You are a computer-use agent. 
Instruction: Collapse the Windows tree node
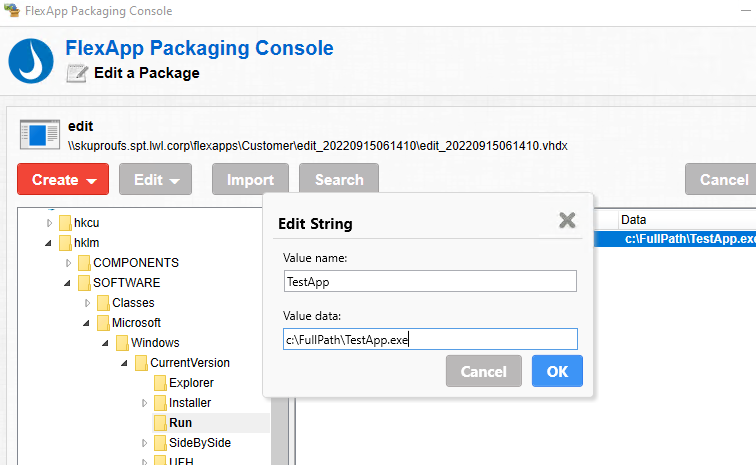tap(105, 343)
